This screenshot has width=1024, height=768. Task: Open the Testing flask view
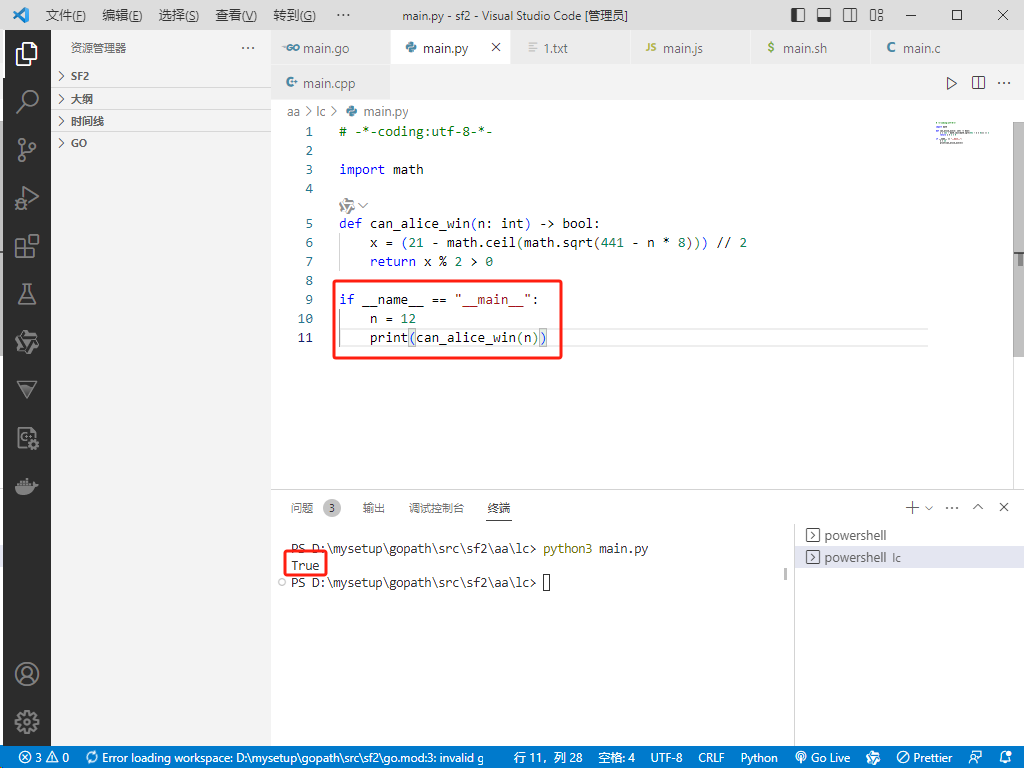tap(27, 294)
